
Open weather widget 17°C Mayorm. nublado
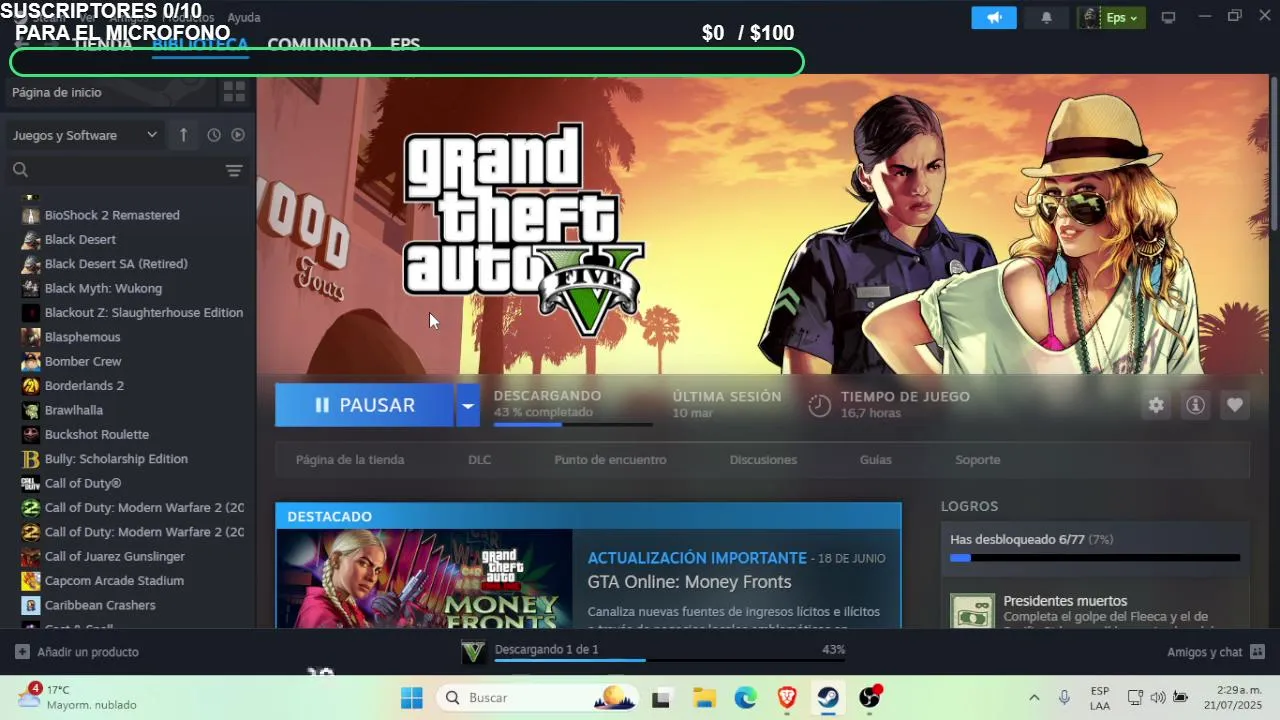[78, 697]
